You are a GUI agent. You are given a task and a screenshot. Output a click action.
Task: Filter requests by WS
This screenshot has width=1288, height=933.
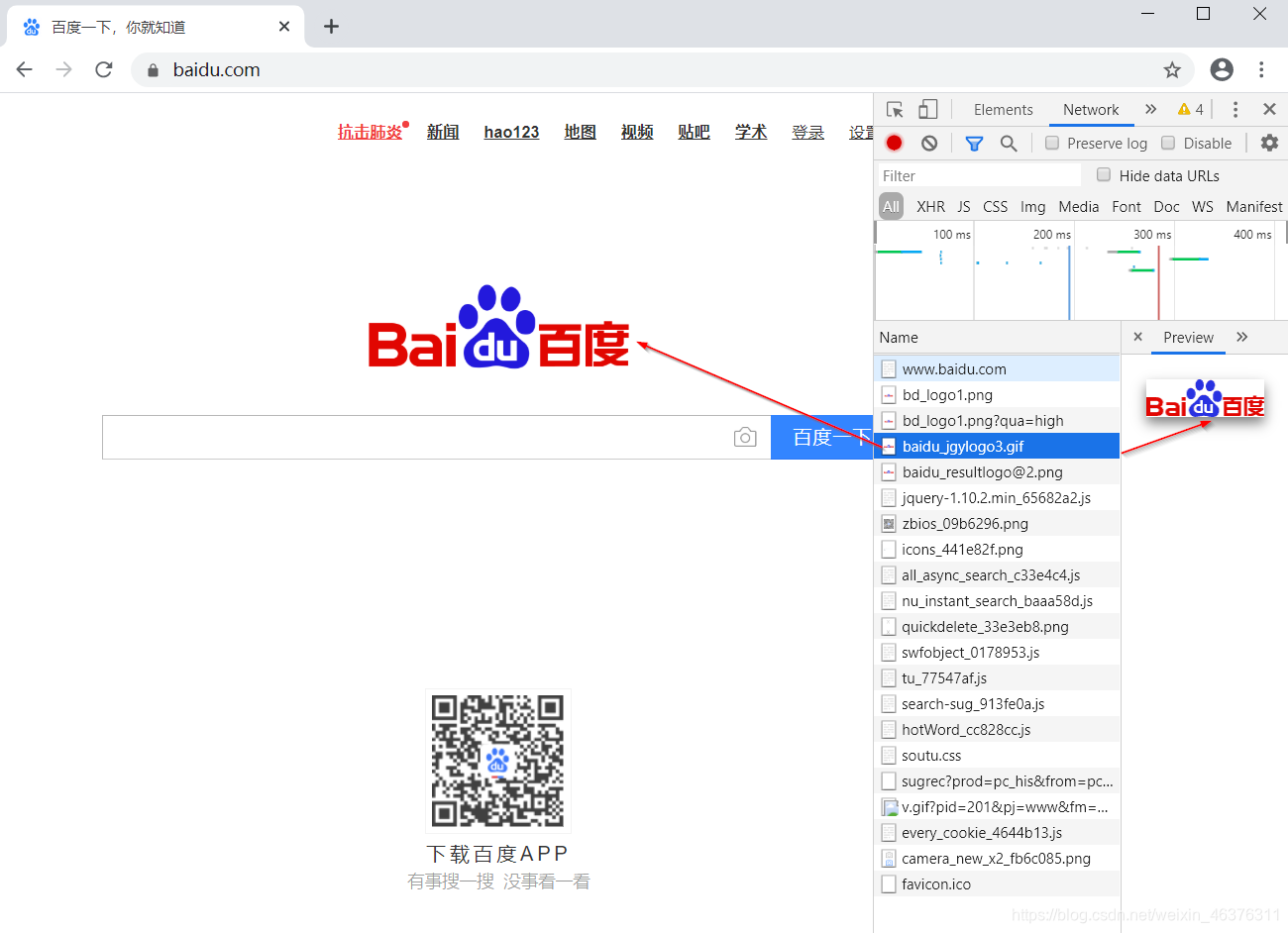(1202, 207)
